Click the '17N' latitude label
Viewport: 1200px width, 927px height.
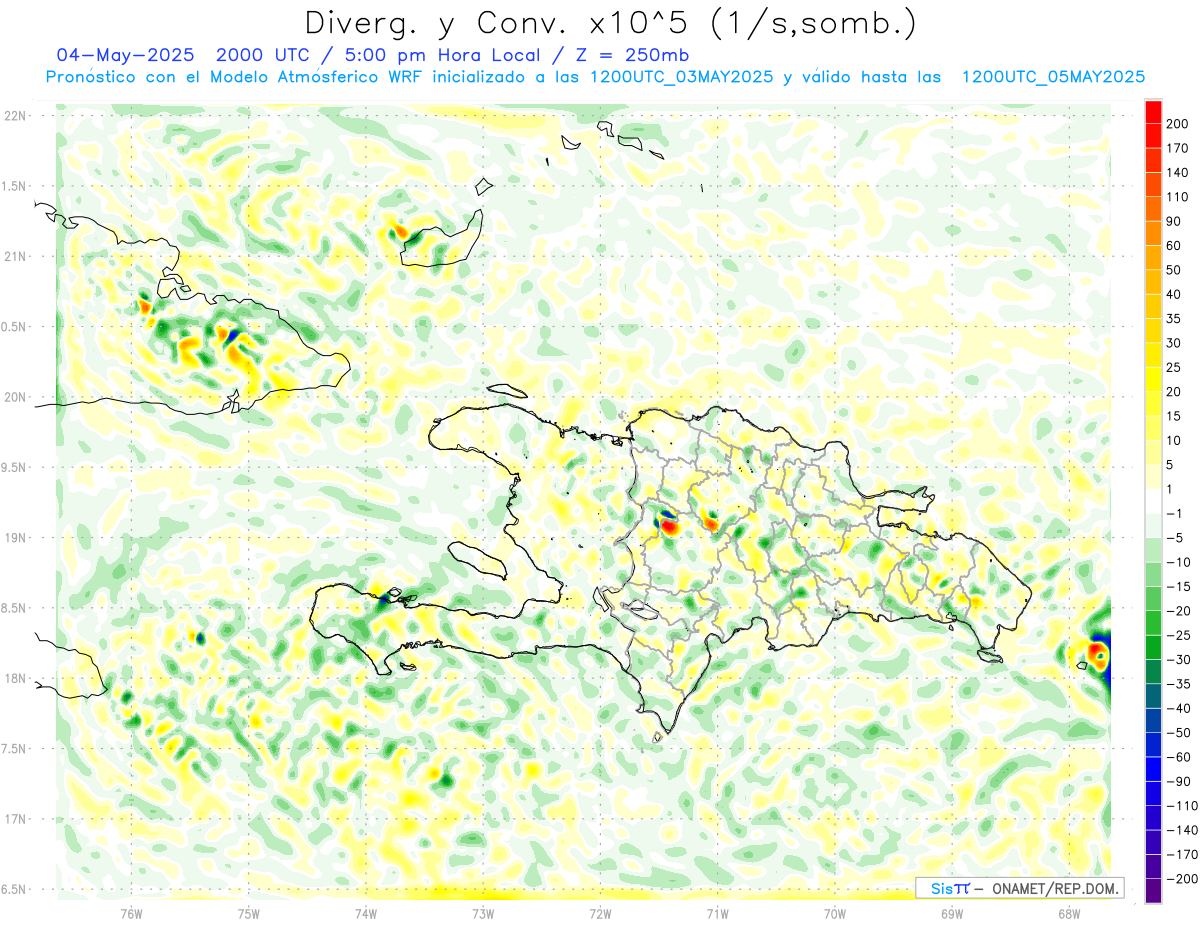click(15, 819)
